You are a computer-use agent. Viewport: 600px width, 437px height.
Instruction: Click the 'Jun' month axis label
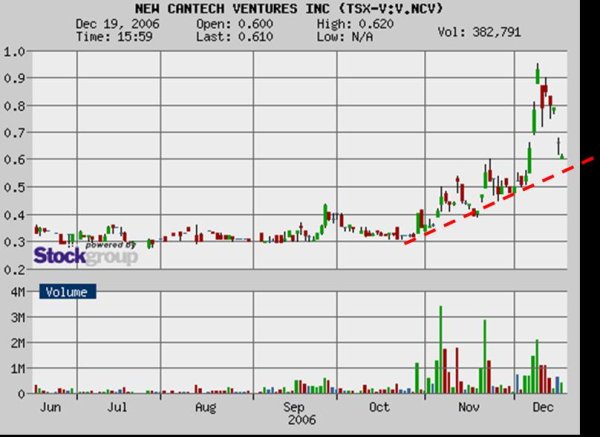click(x=51, y=407)
